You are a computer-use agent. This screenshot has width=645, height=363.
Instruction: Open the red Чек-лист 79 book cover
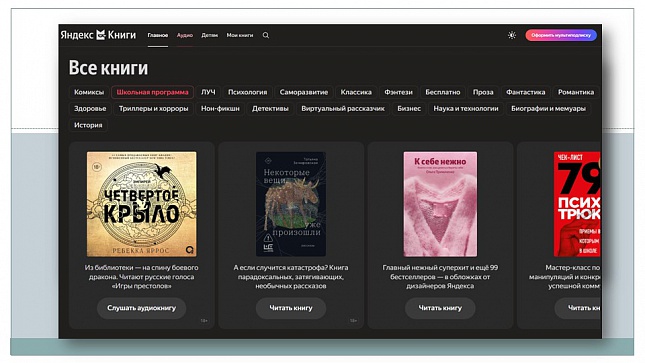point(577,204)
